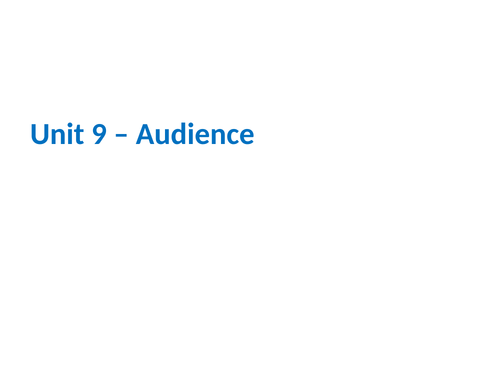Screen dimensions: 500x375
Task: Click the dash between '9' and 'Audience'
Action: (121, 135)
